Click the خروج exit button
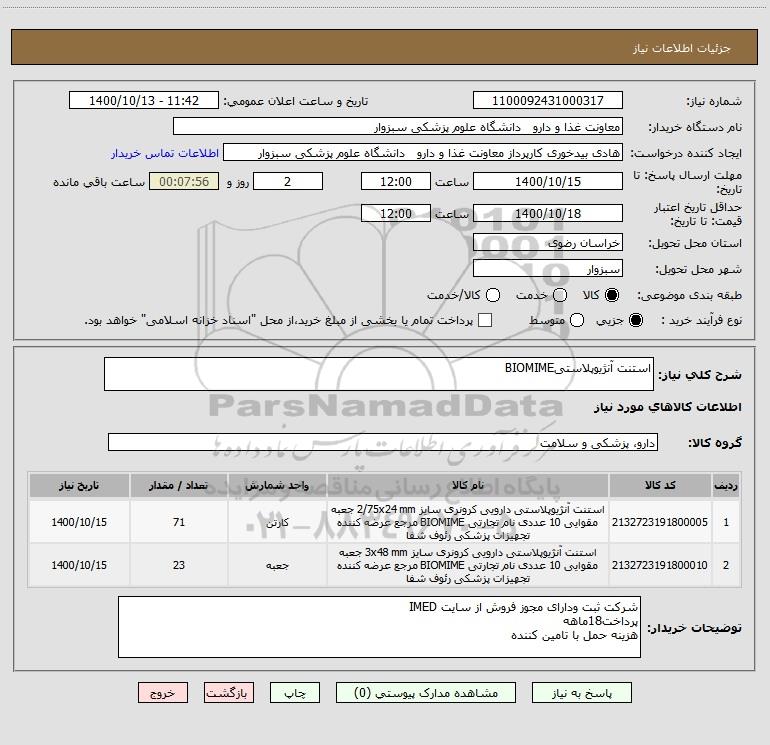 [163, 693]
